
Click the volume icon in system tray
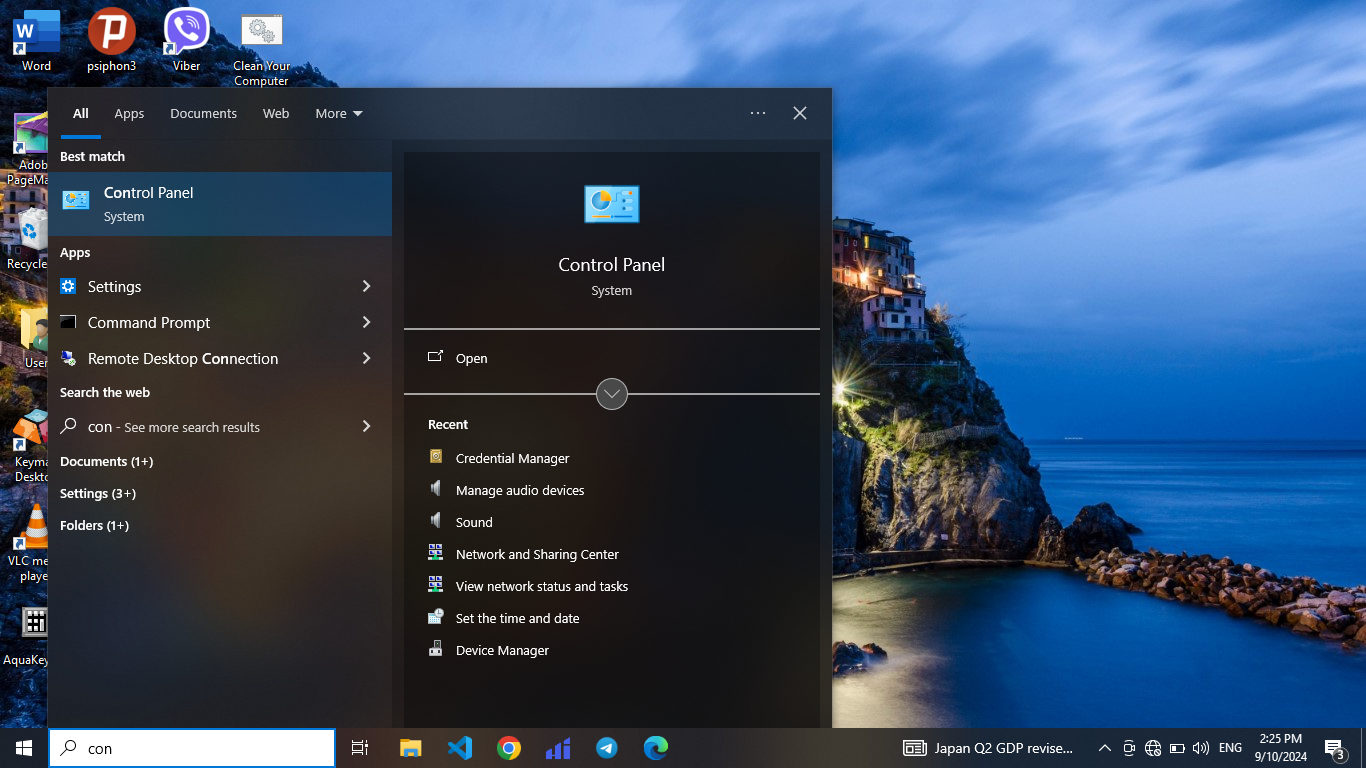coord(1201,748)
